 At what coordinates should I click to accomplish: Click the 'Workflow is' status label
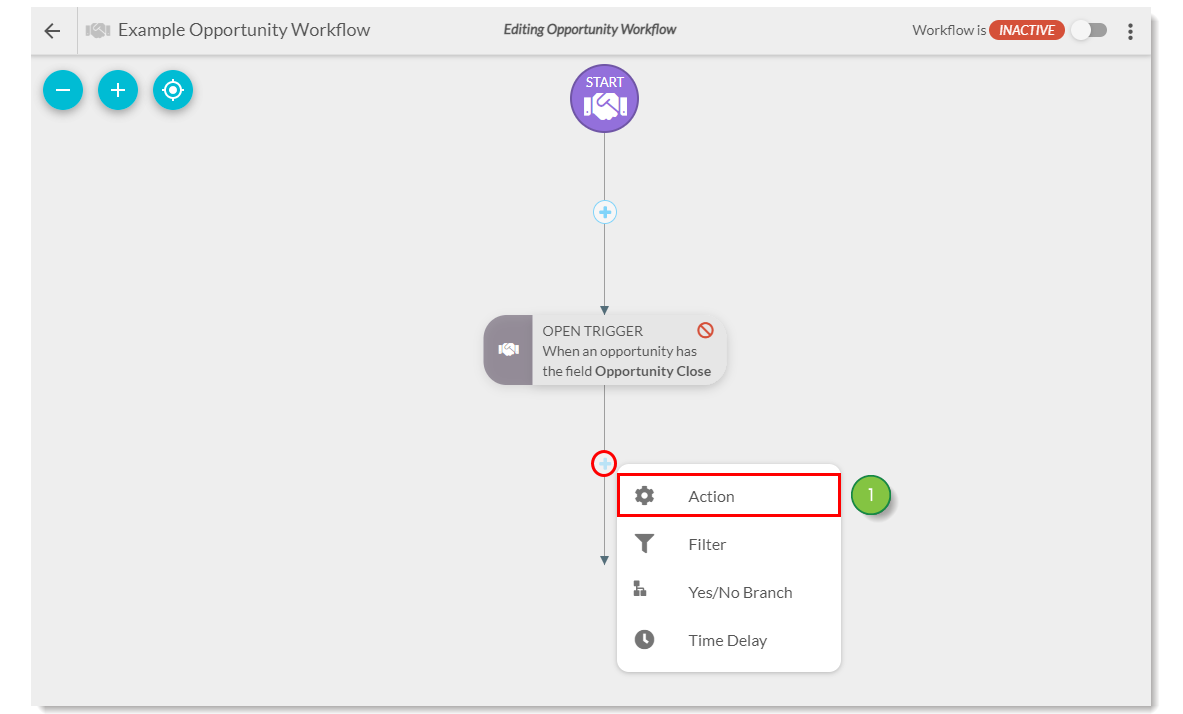949,30
